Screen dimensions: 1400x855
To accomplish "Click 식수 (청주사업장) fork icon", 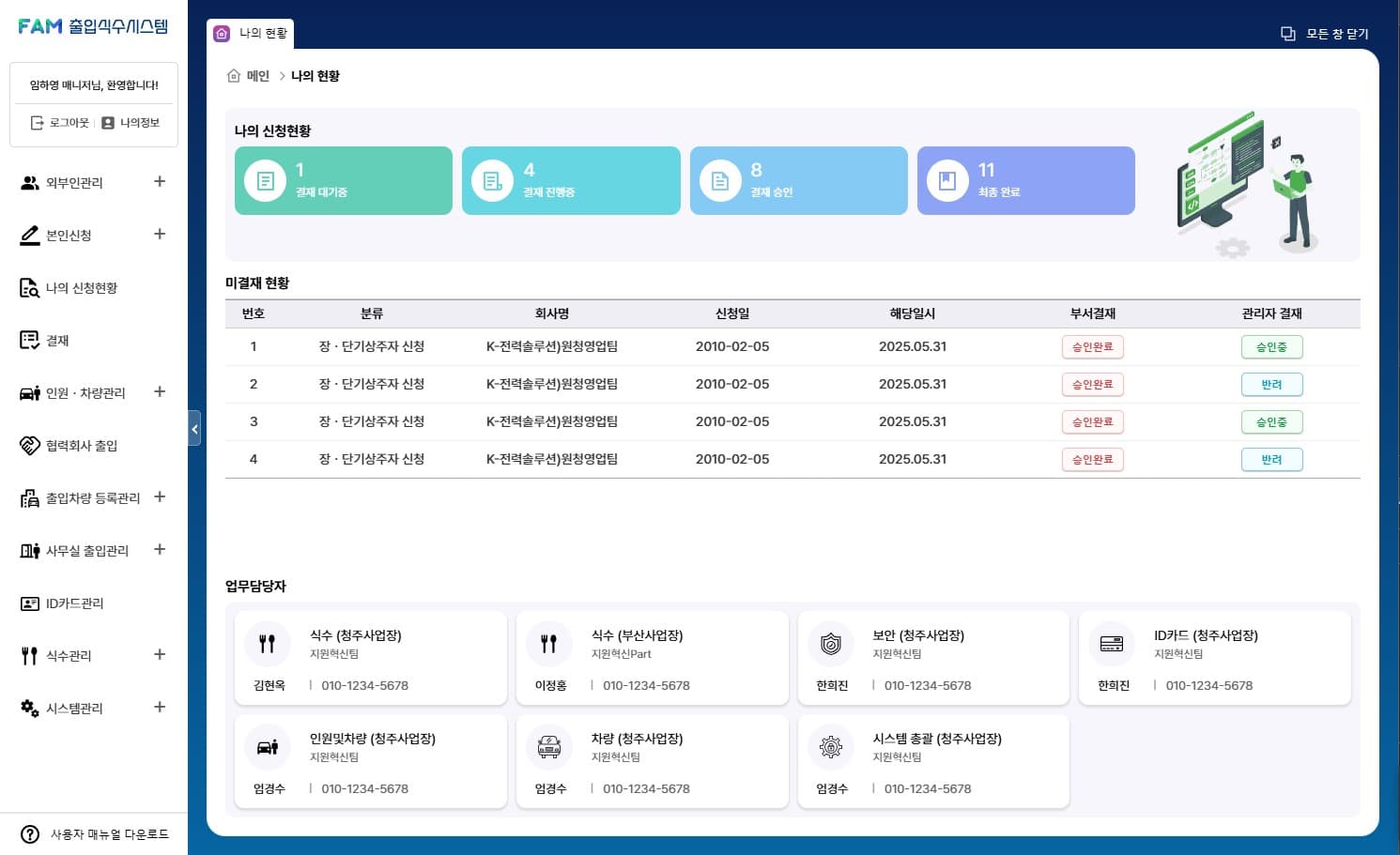I will click(x=268, y=644).
